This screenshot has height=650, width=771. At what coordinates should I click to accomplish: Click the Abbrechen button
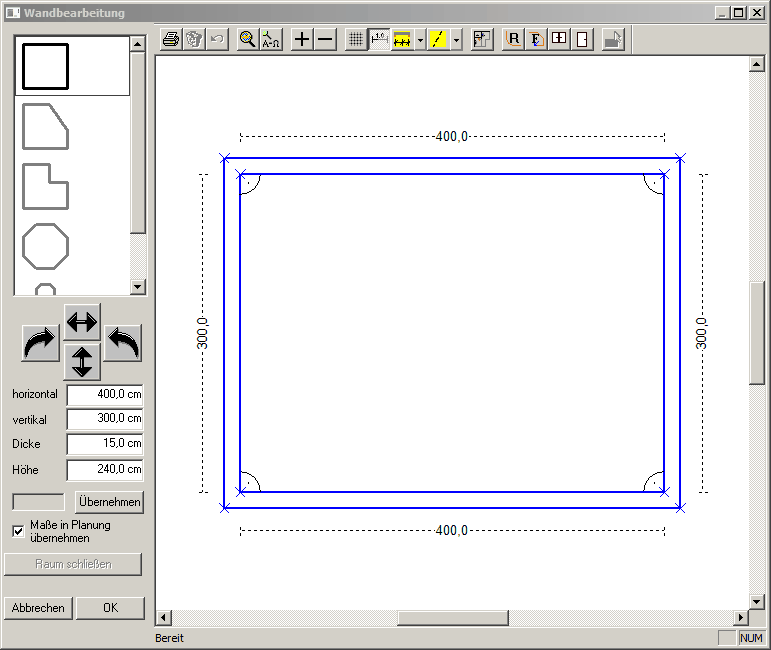[38, 608]
